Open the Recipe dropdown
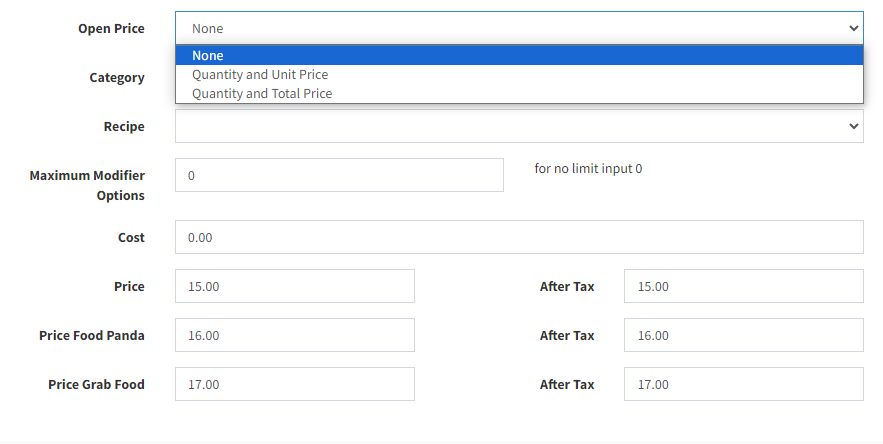 [x=519, y=126]
